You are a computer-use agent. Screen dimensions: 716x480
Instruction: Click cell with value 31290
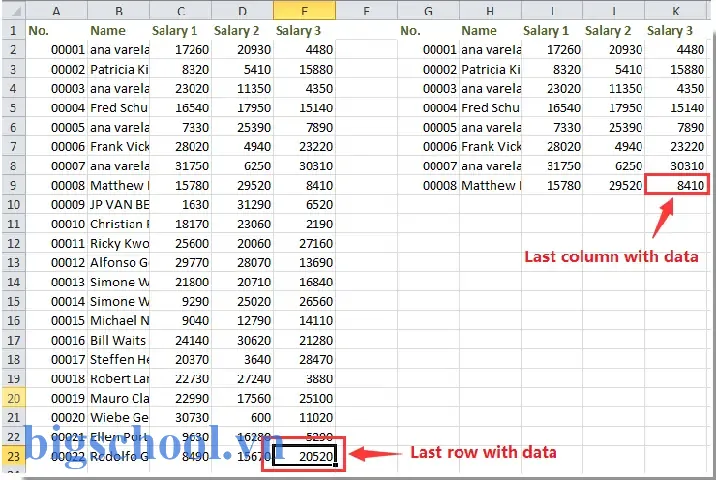point(242,205)
